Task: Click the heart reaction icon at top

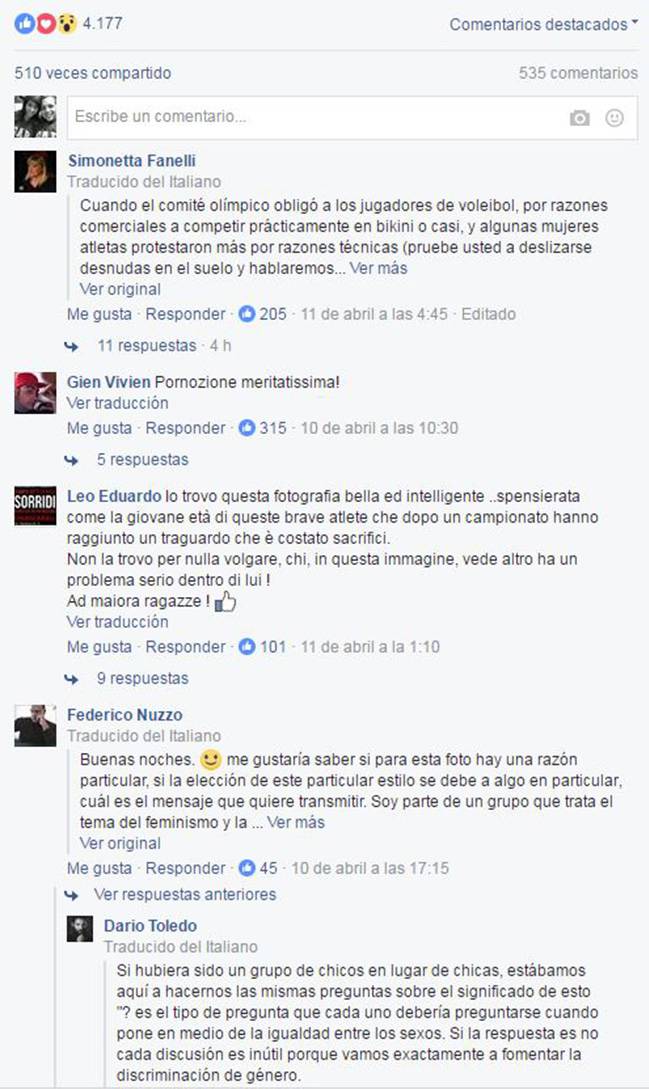Action: pyautogui.click(x=46, y=24)
